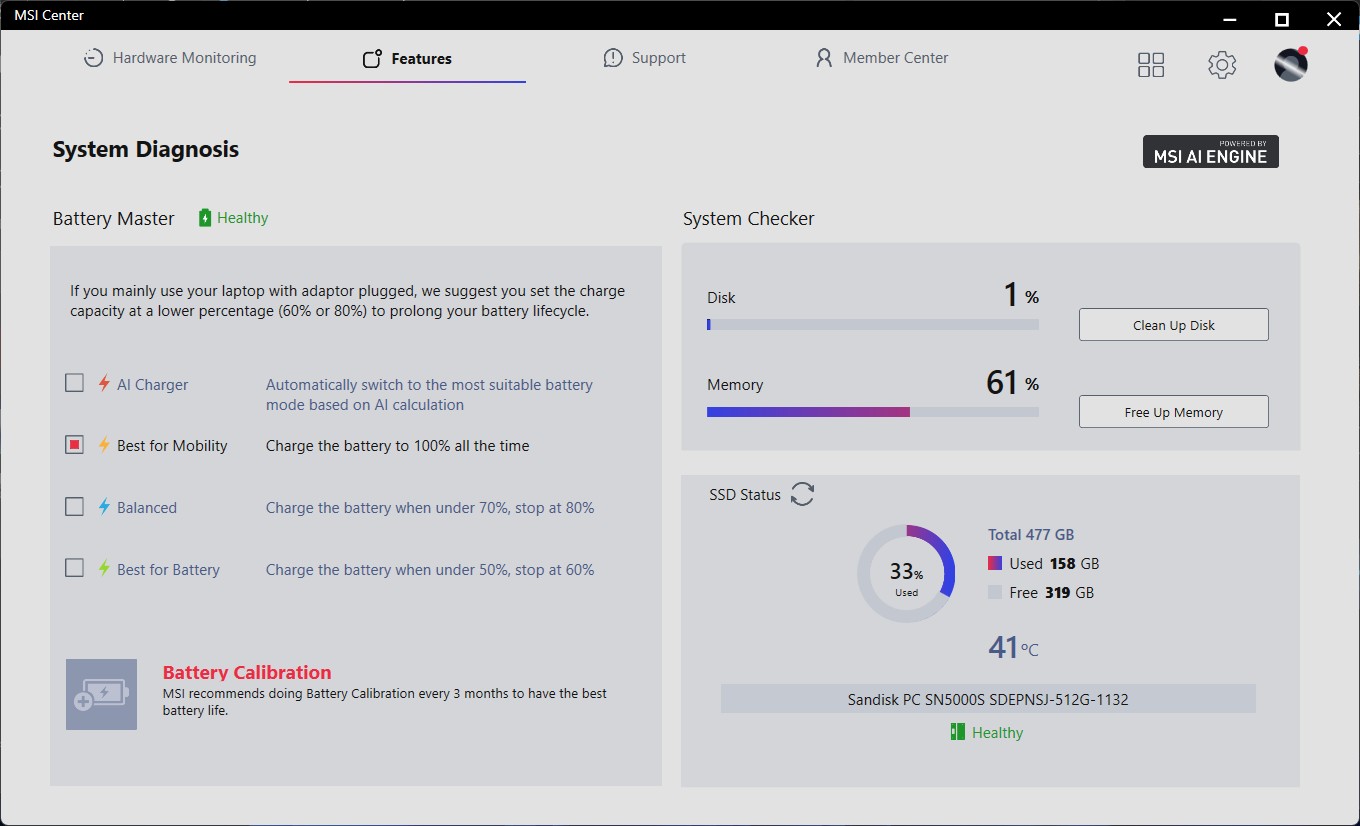The width and height of the screenshot is (1360, 826).
Task: Click the Used 158 GB text
Action: coord(1054,564)
